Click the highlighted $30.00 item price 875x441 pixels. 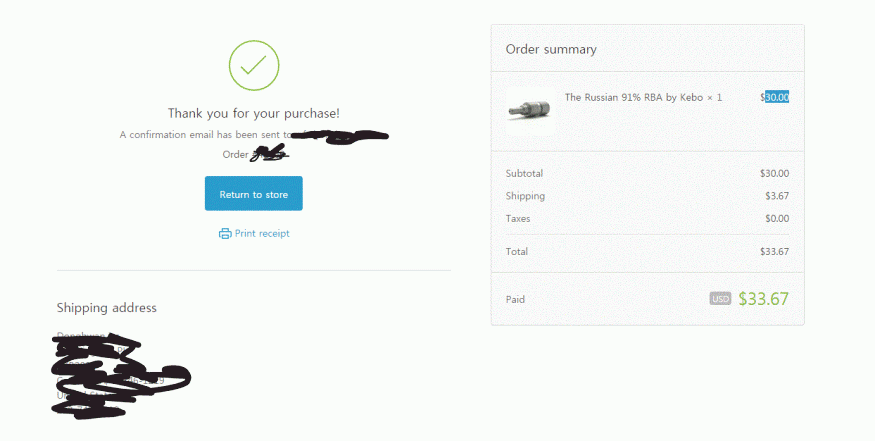click(775, 97)
